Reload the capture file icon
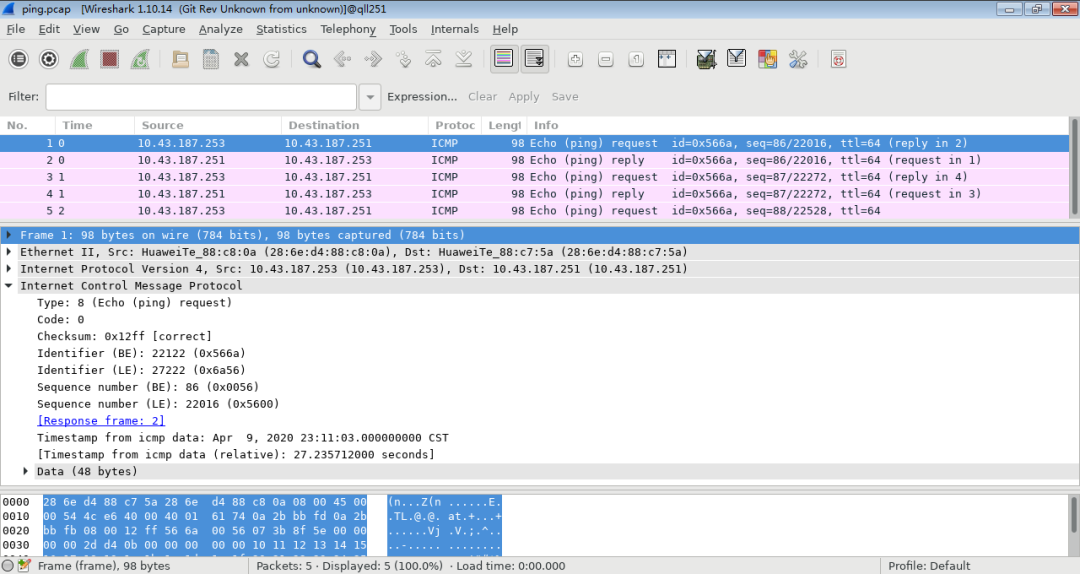Viewport: 1080px width, 574px height. pos(271,59)
